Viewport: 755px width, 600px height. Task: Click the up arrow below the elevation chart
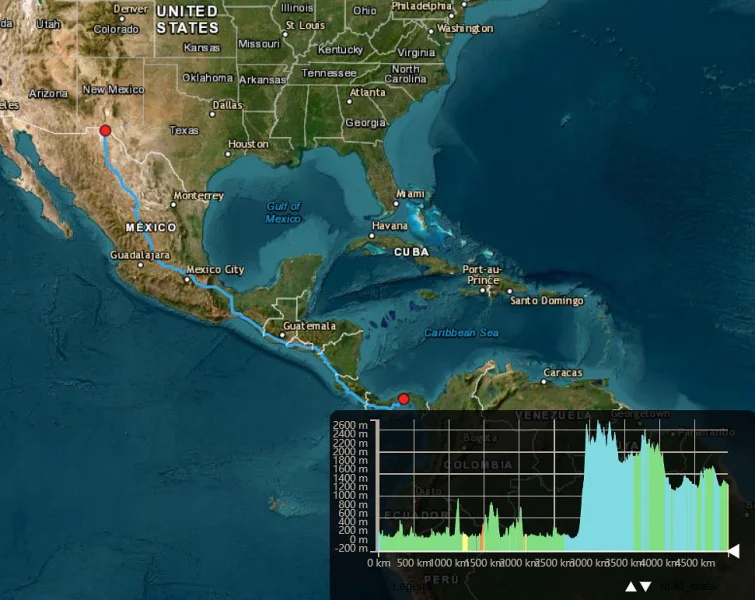pos(631,587)
